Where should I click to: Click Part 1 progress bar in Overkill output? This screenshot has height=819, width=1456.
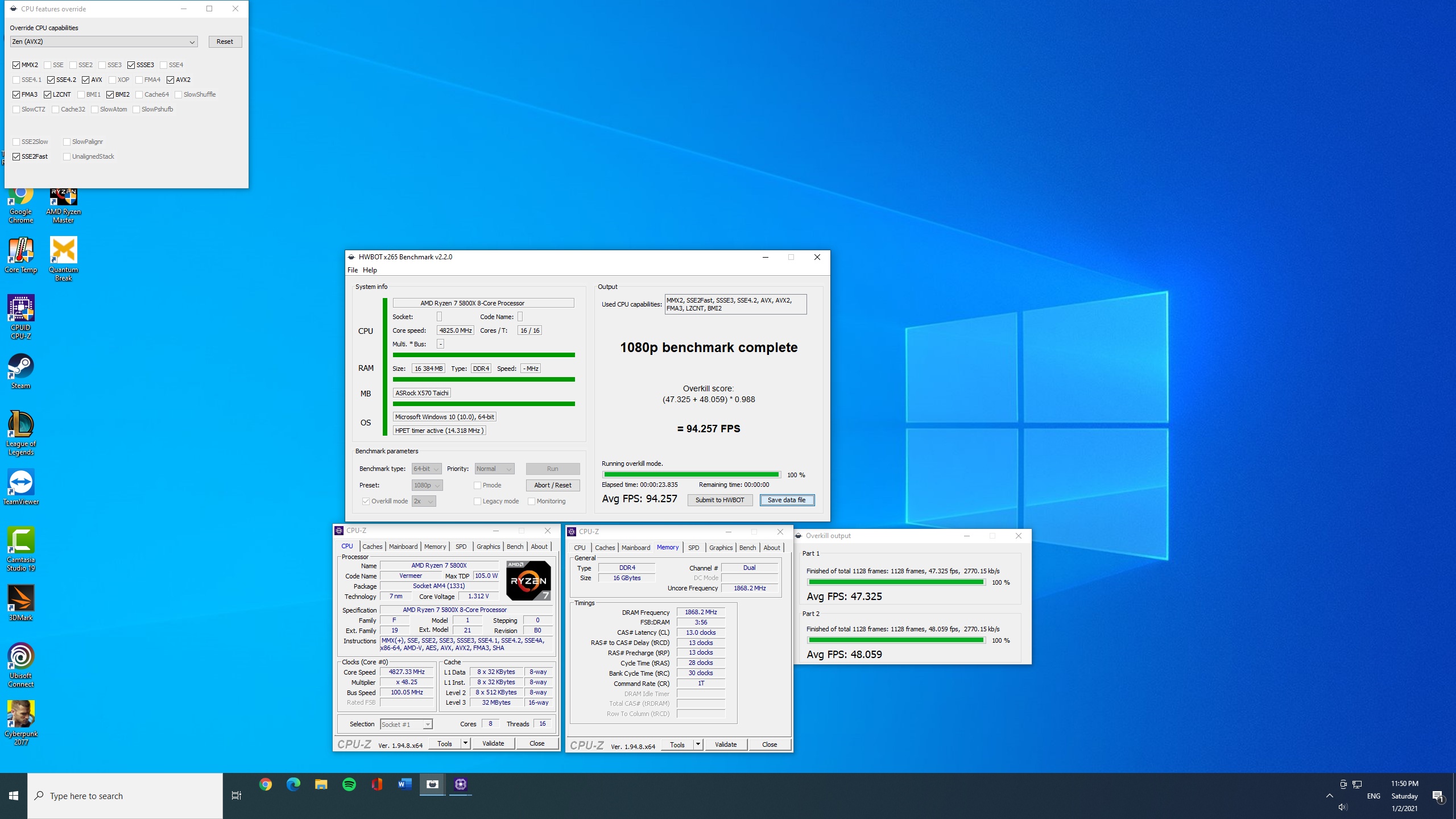[896, 582]
